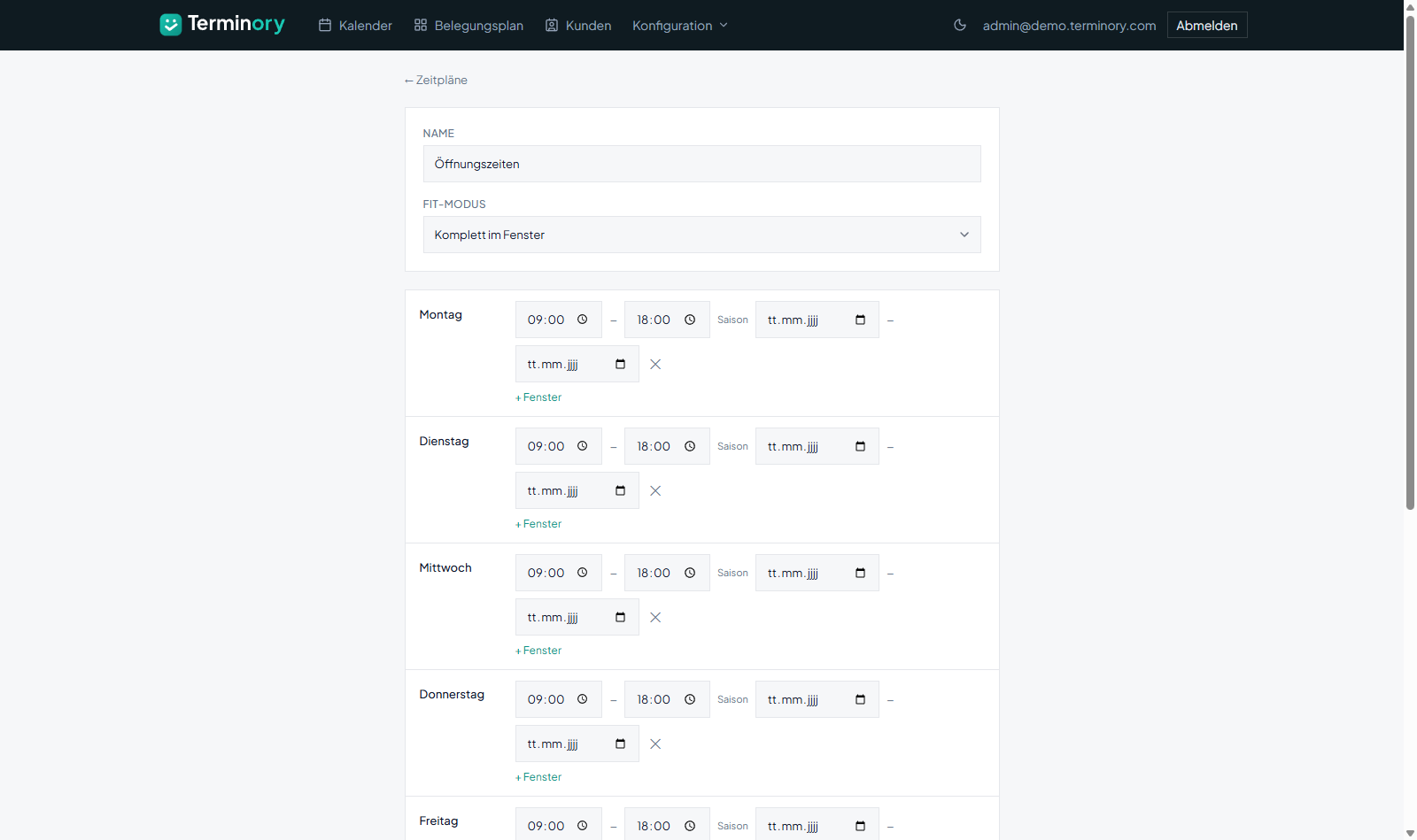This screenshot has height=840, width=1417.
Task: Open calendar picker for Montag season end
Action: click(620, 364)
